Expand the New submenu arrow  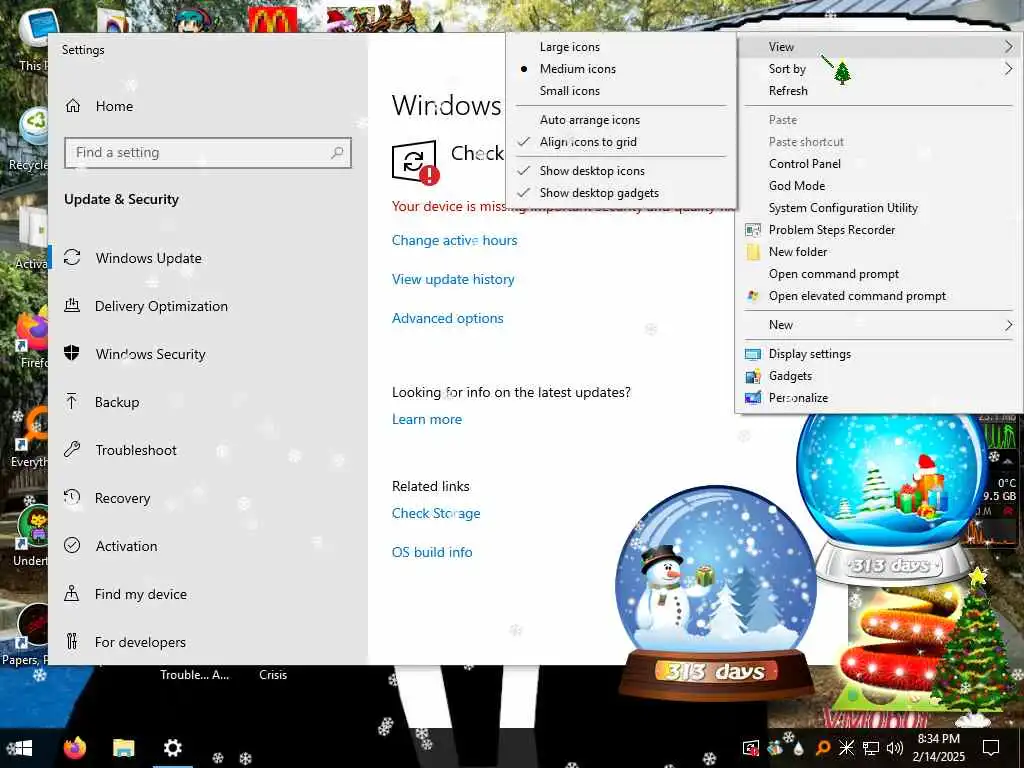[x=1008, y=325]
